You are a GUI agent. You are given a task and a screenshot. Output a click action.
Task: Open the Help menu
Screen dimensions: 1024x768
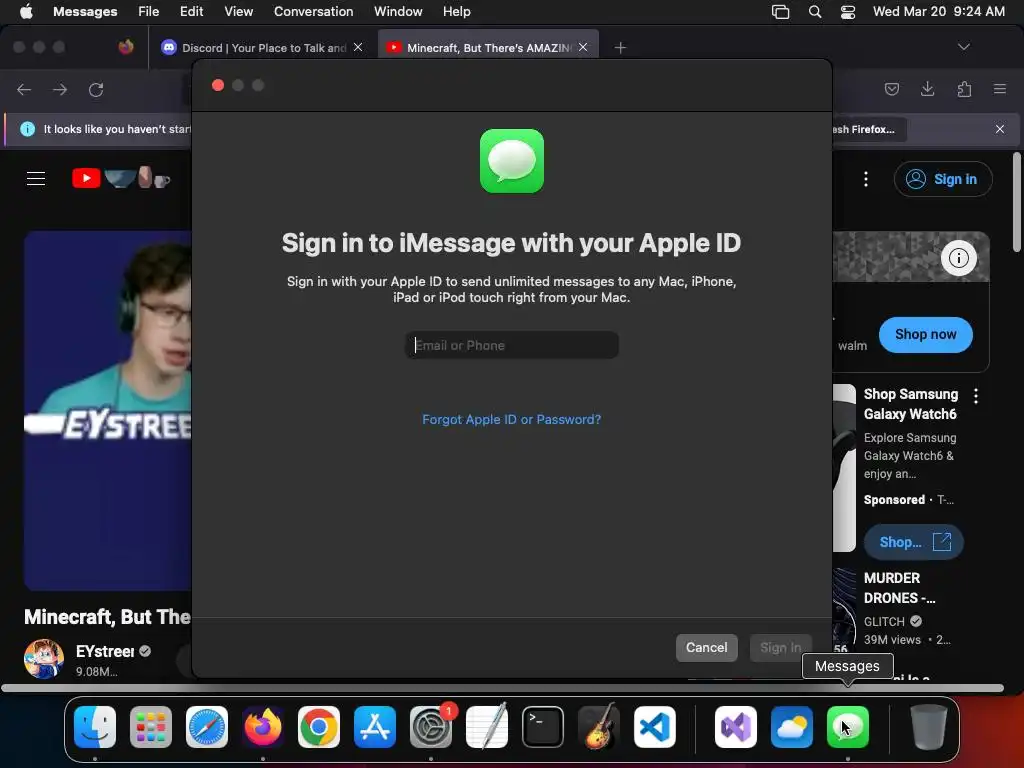(456, 12)
